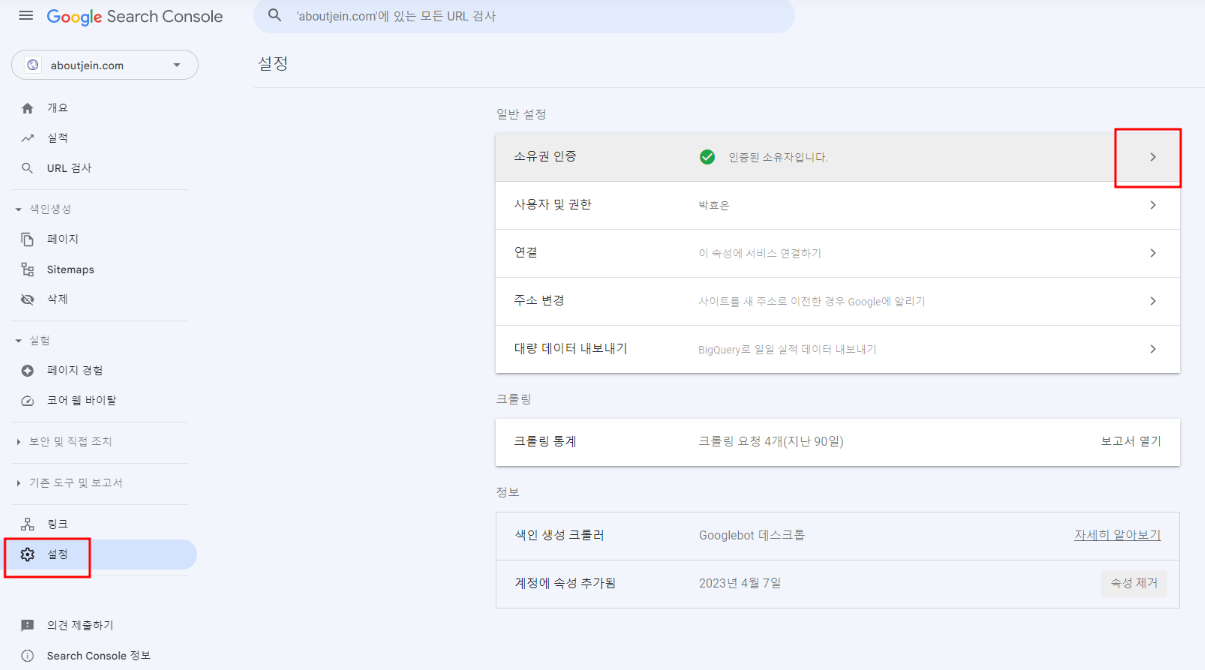Viewport: 1205px width, 670px height.
Task: Click the Google Search Console logo
Action: tap(135, 17)
